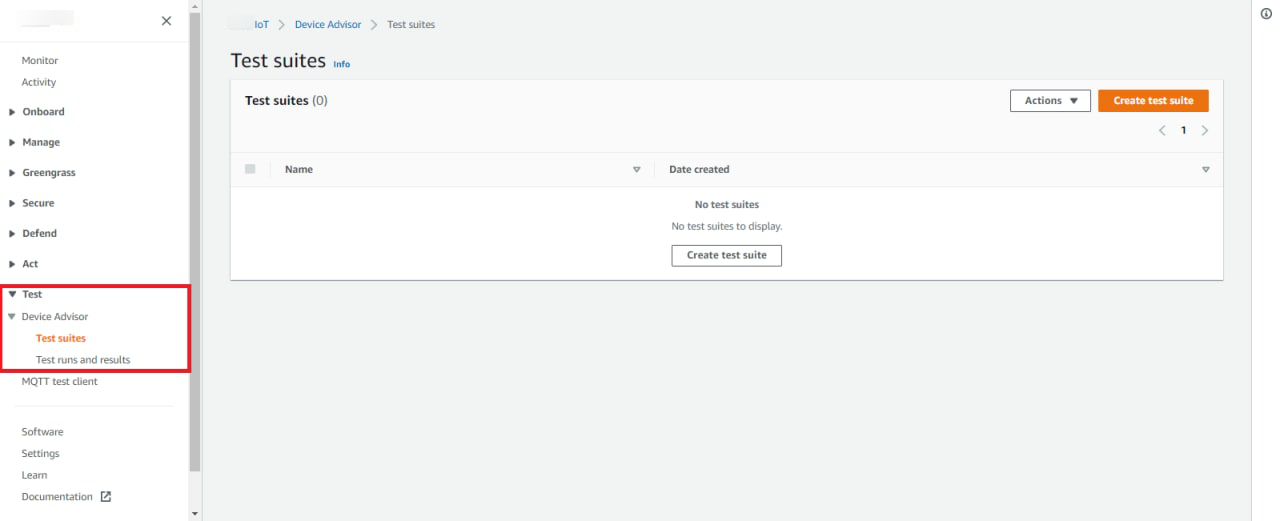Screen dimensions: 1280x521
Task: Select MQTT test client in the sidebar
Action: coord(60,382)
